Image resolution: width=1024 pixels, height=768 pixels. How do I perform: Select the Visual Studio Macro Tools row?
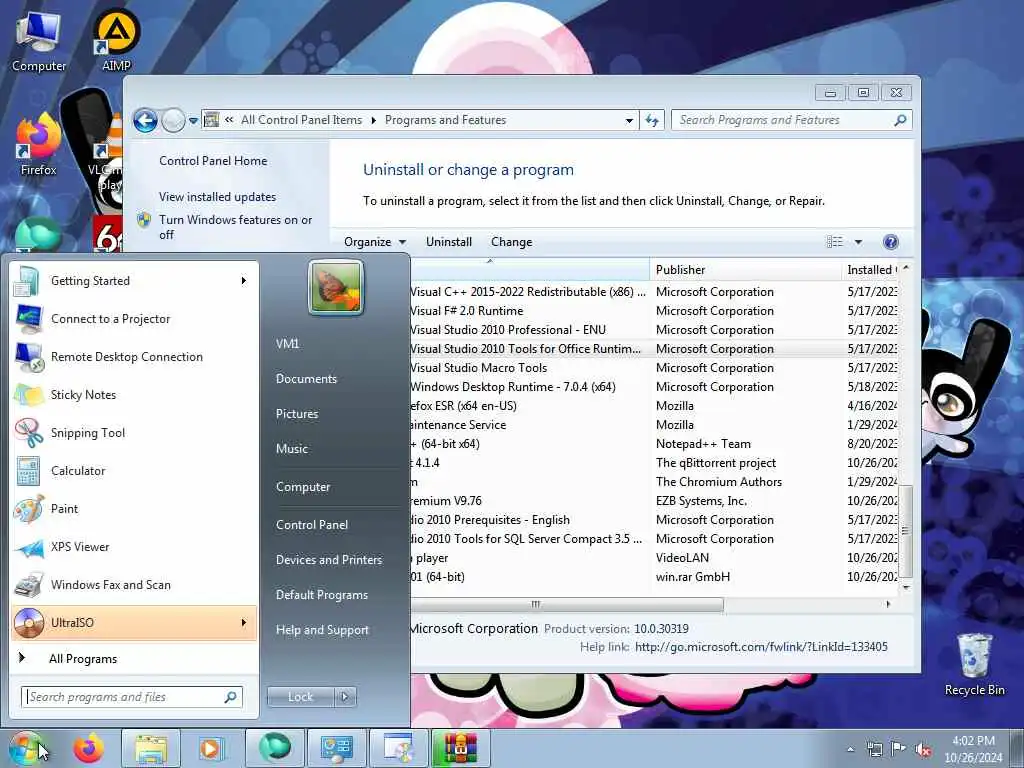coord(654,368)
